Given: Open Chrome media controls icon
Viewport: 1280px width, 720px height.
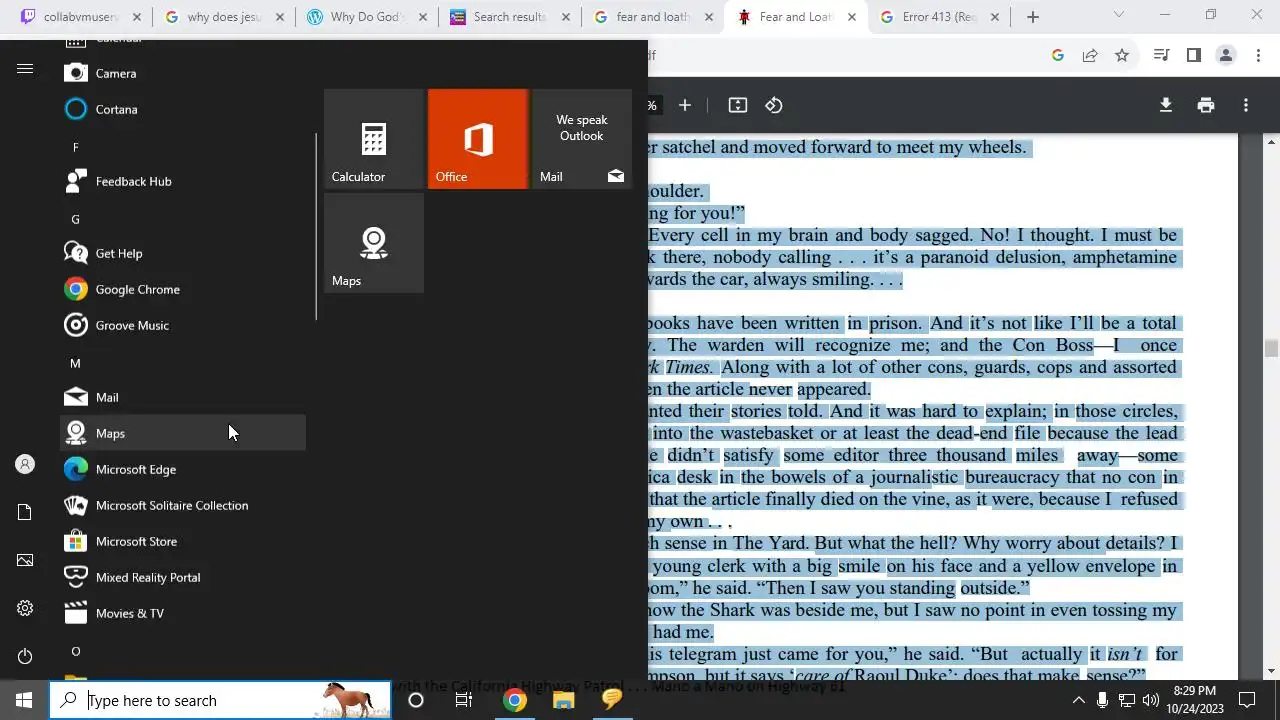Looking at the screenshot, I should (x=1161, y=56).
